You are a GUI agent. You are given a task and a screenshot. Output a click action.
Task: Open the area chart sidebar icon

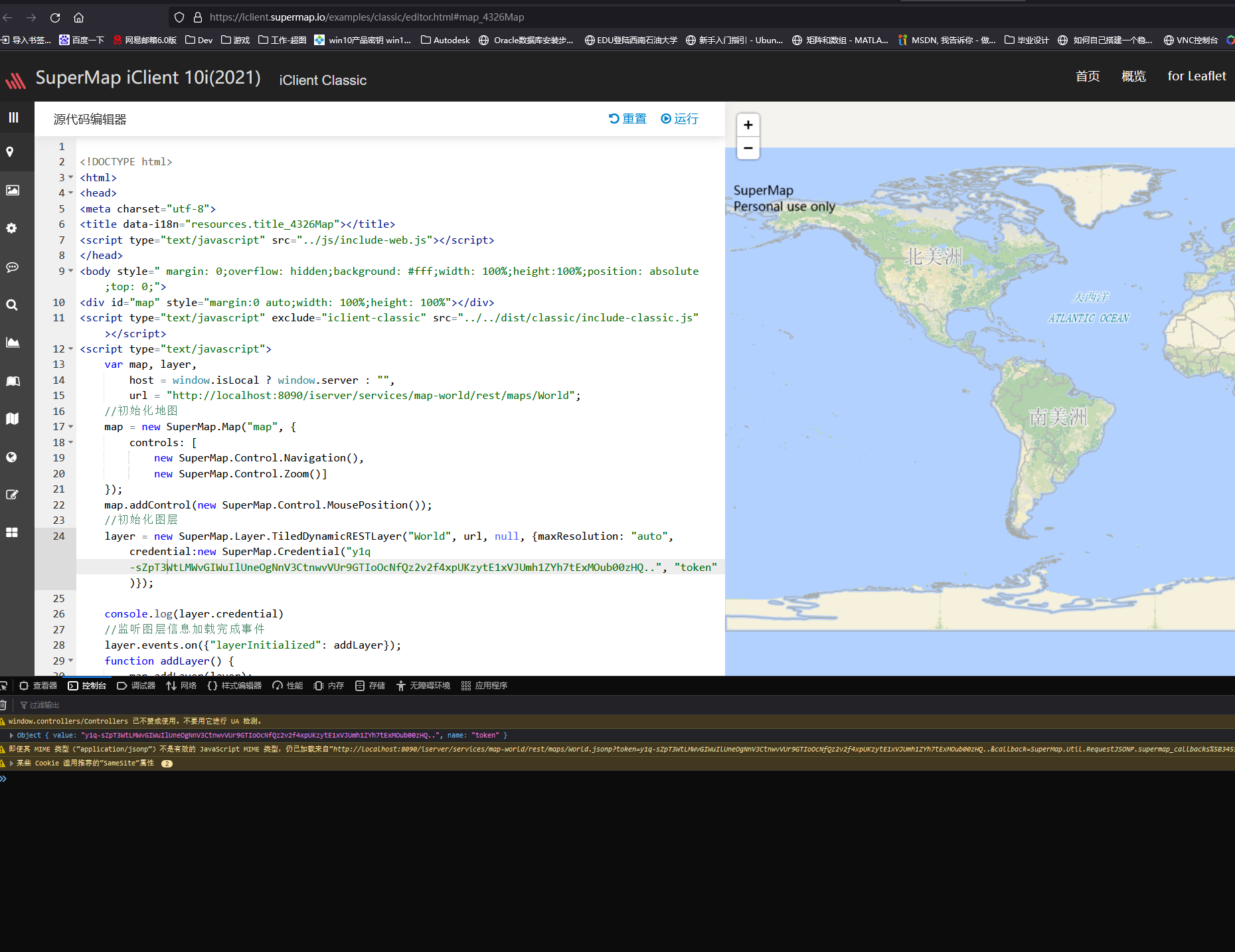coord(13,343)
